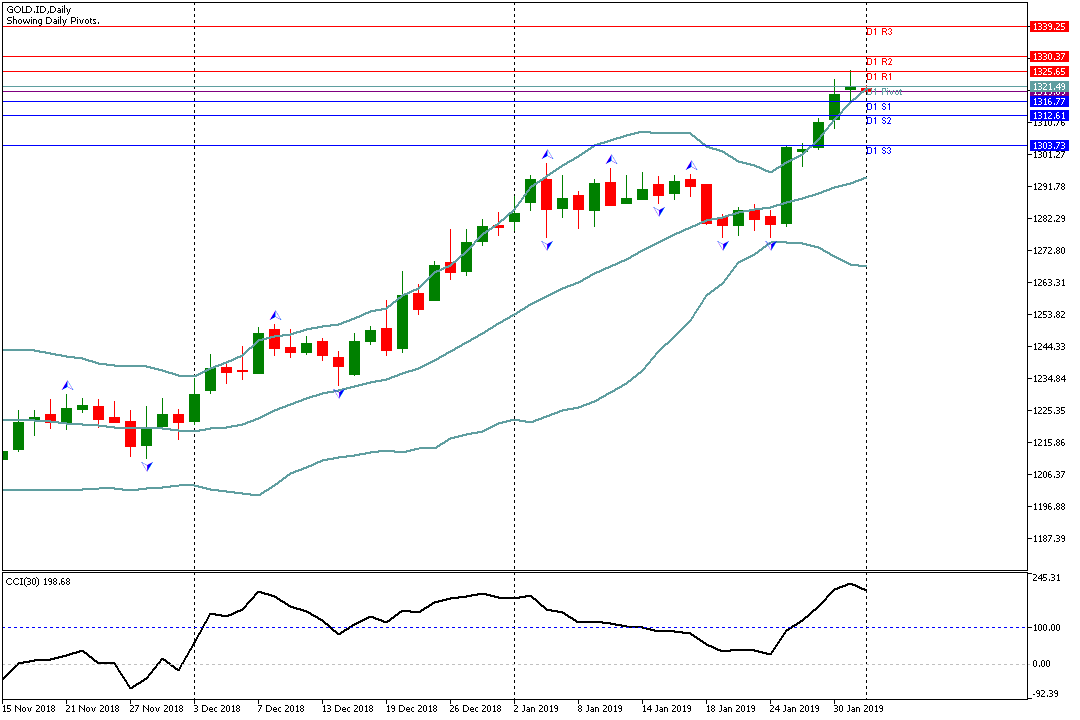Click the highest up fractal arrow in early January
Viewport: 1080px width, 720px height.
coord(546,154)
